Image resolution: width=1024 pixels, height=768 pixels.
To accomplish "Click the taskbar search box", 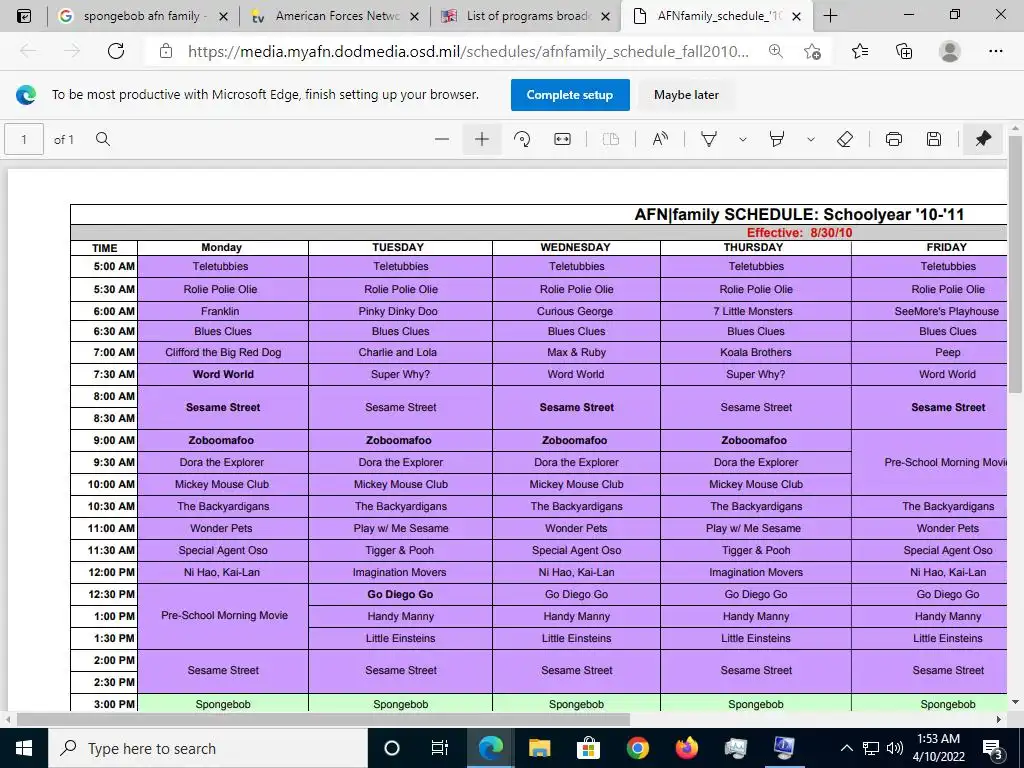I will [x=208, y=748].
